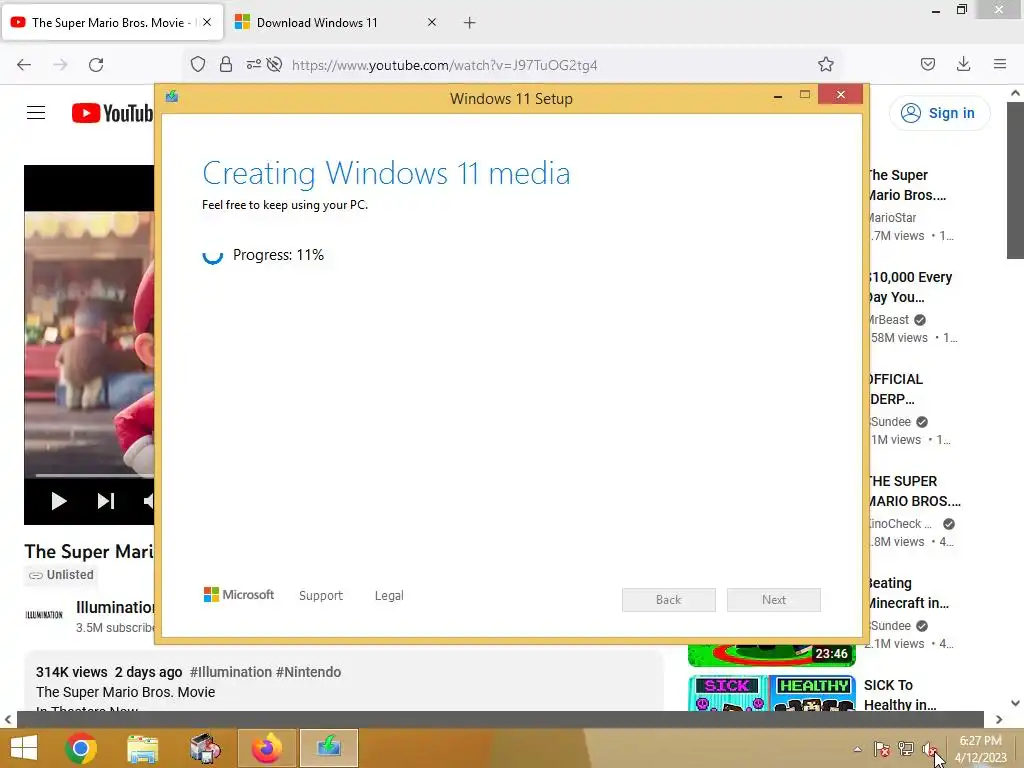The width and height of the screenshot is (1024, 768).
Task: Open Firefox from the taskbar
Action: pyautogui.click(x=266, y=748)
